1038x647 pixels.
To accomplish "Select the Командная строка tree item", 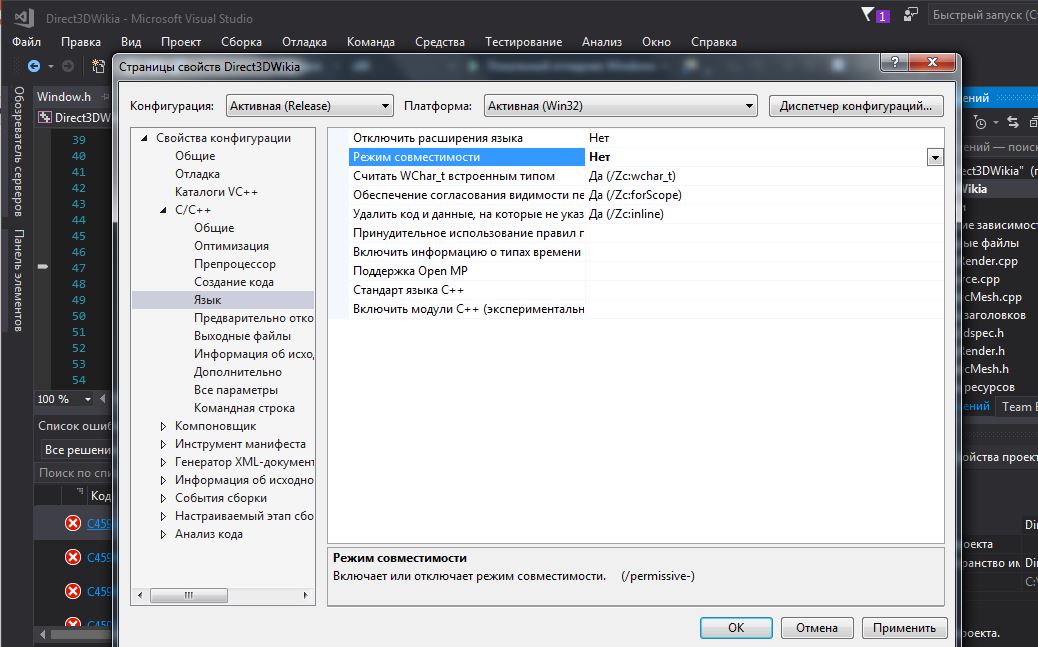I will click(244, 408).
